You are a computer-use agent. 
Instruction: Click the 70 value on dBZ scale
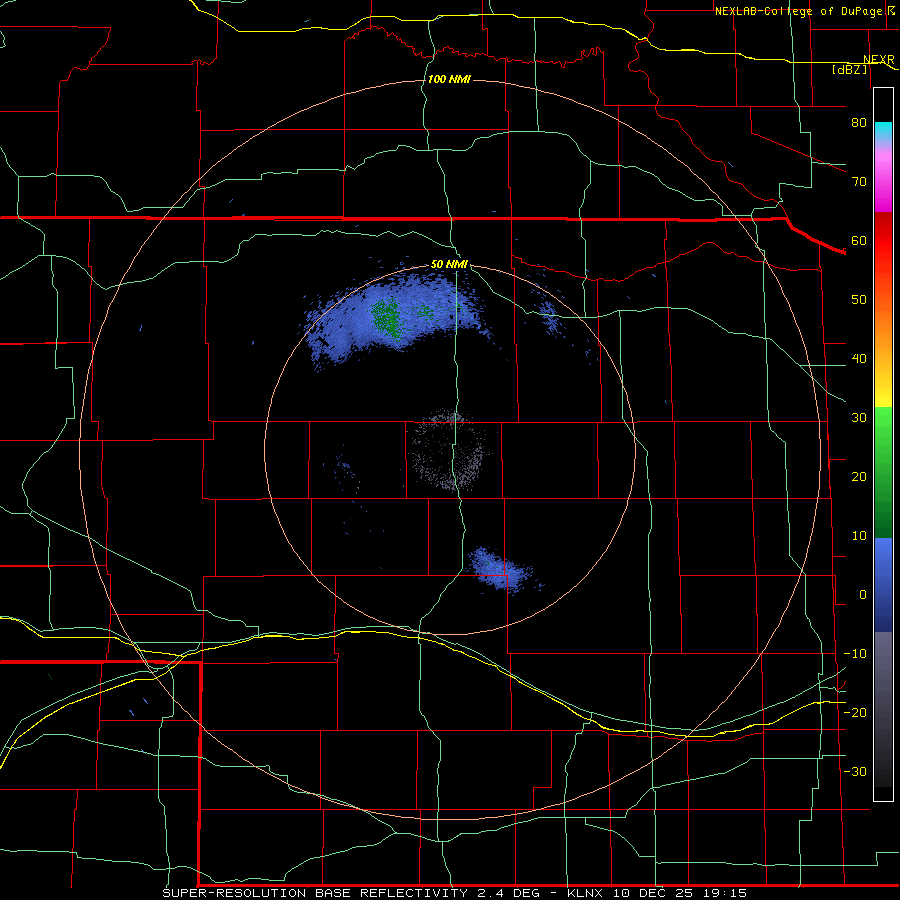coord(859,181)
